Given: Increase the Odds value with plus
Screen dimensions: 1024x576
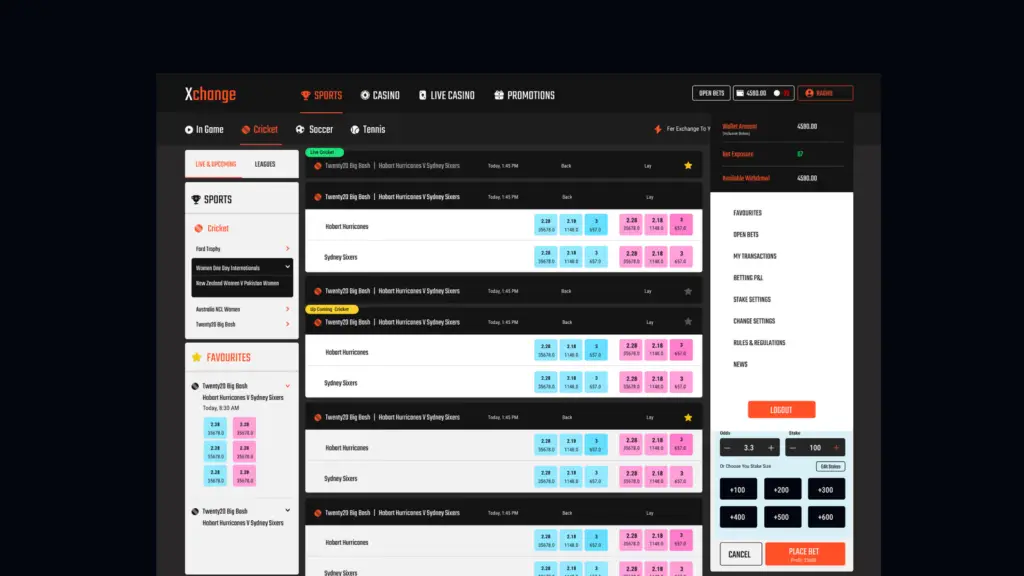Looking at the screenshot, I should (771, 448).
